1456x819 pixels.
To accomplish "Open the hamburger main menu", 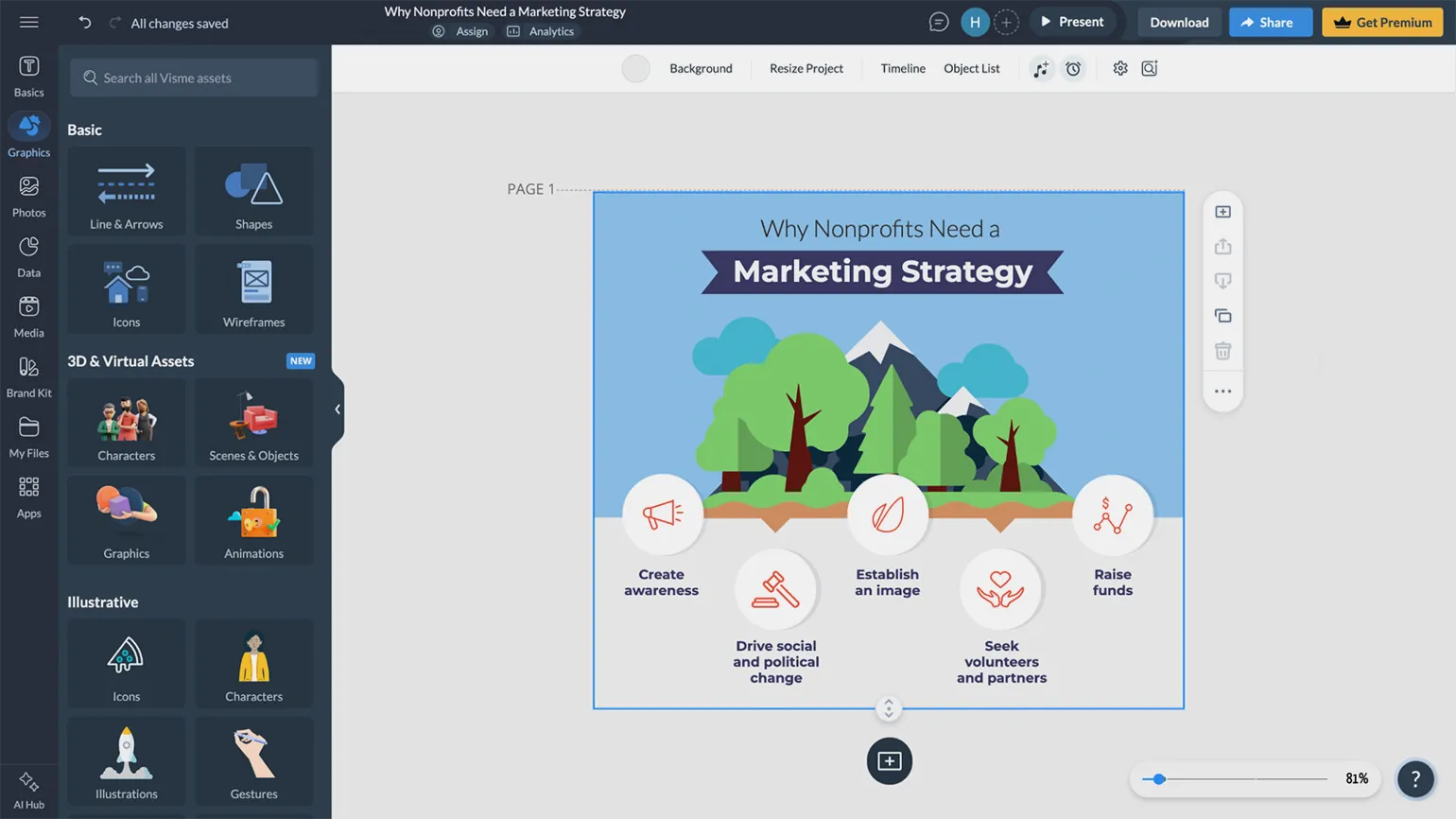I will click(x=28, y=22).
